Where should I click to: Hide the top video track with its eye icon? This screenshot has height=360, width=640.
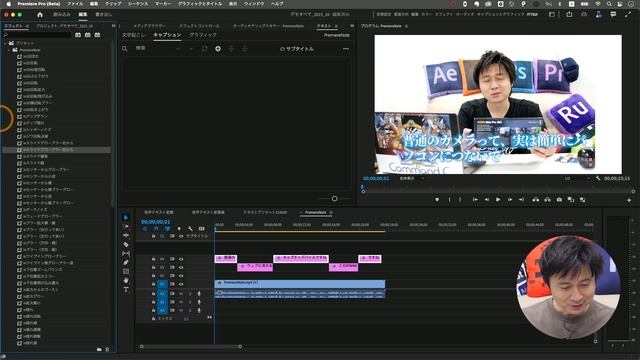[x=181, y=259]
